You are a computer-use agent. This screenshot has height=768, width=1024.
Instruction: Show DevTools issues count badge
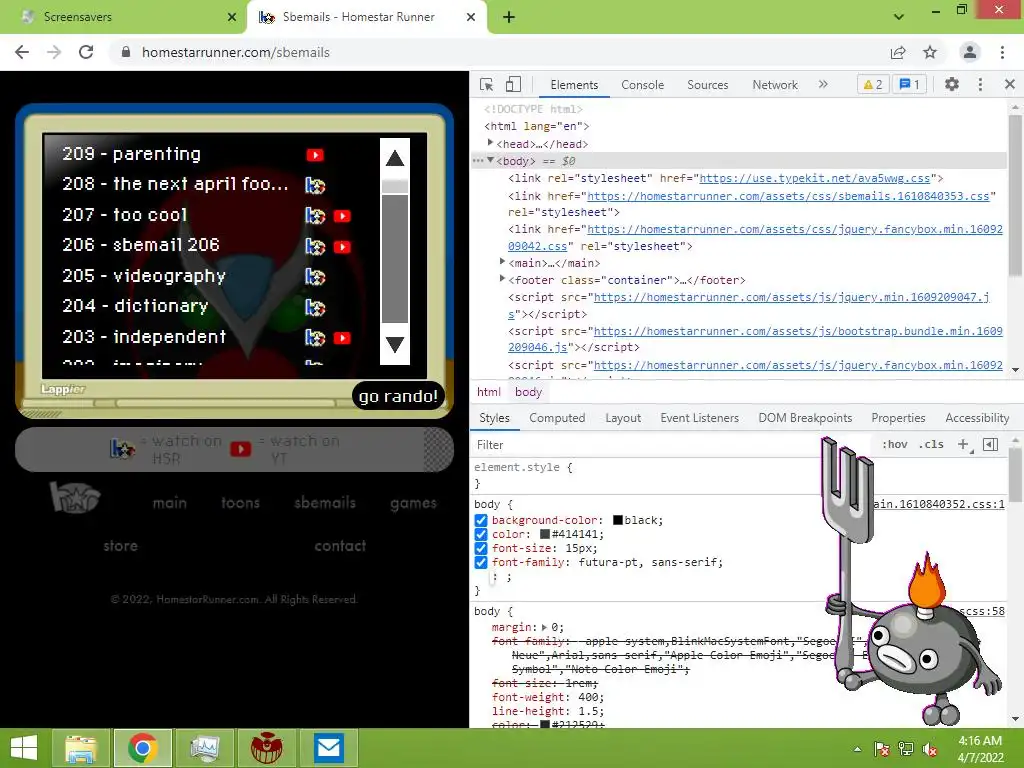click(910, 84)
